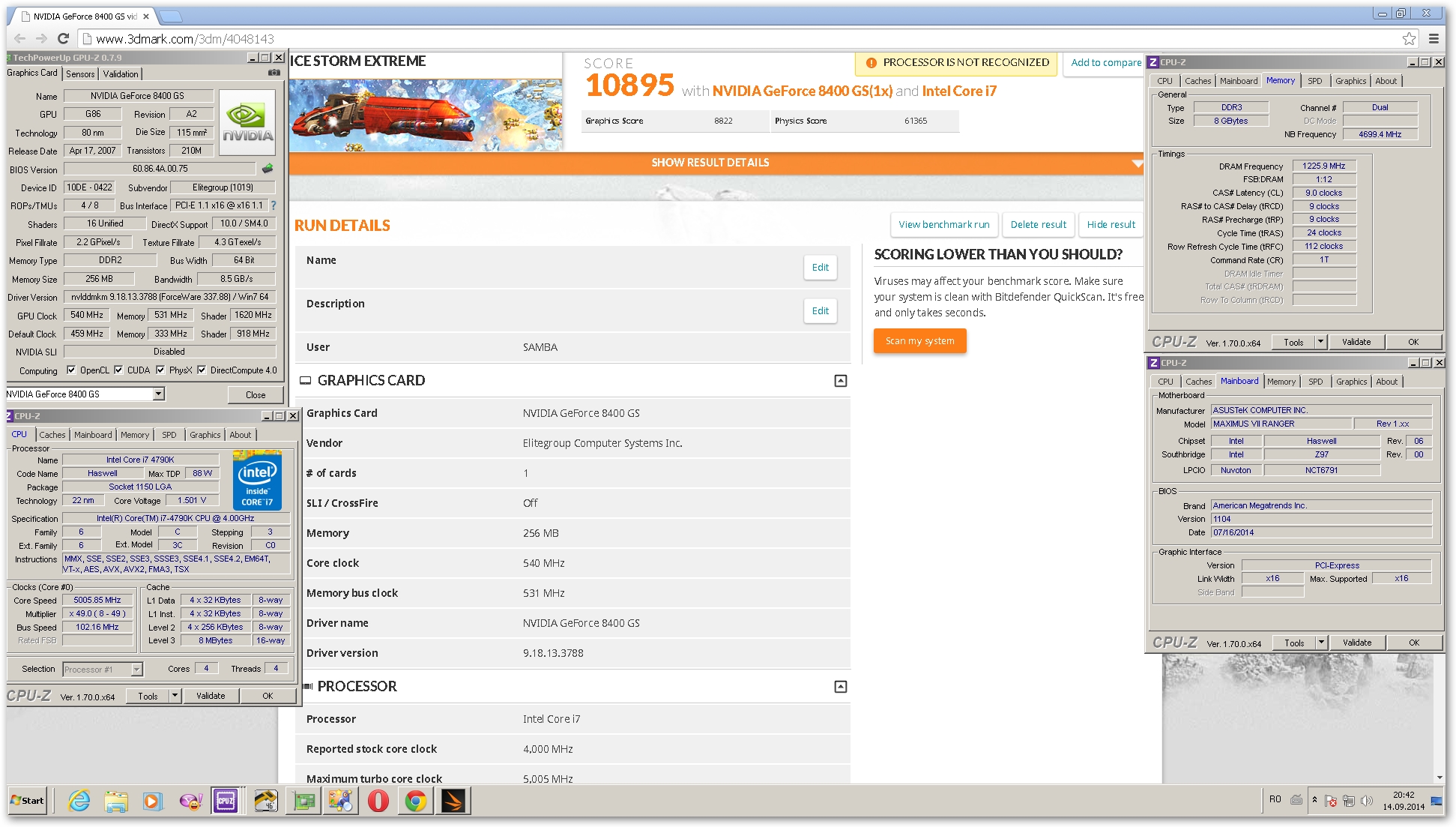The width and height of the screenshot is (1456, 827).
Task: Open the network connection tray icon
Action: 1349,801
